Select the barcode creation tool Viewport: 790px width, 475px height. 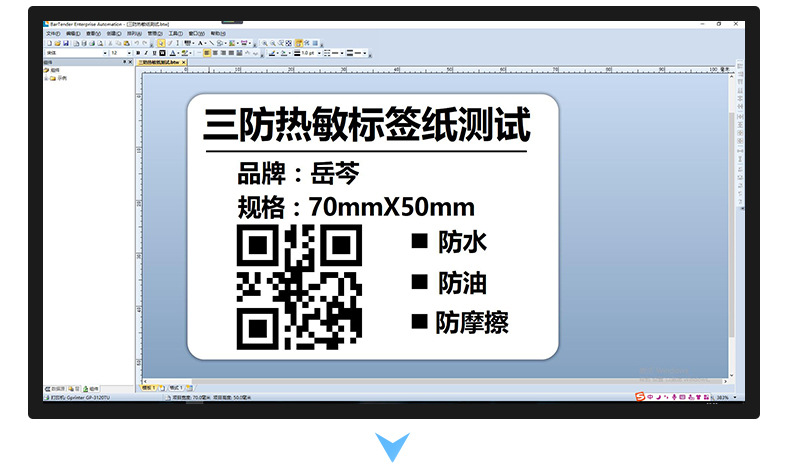click(x=187, y=43)
